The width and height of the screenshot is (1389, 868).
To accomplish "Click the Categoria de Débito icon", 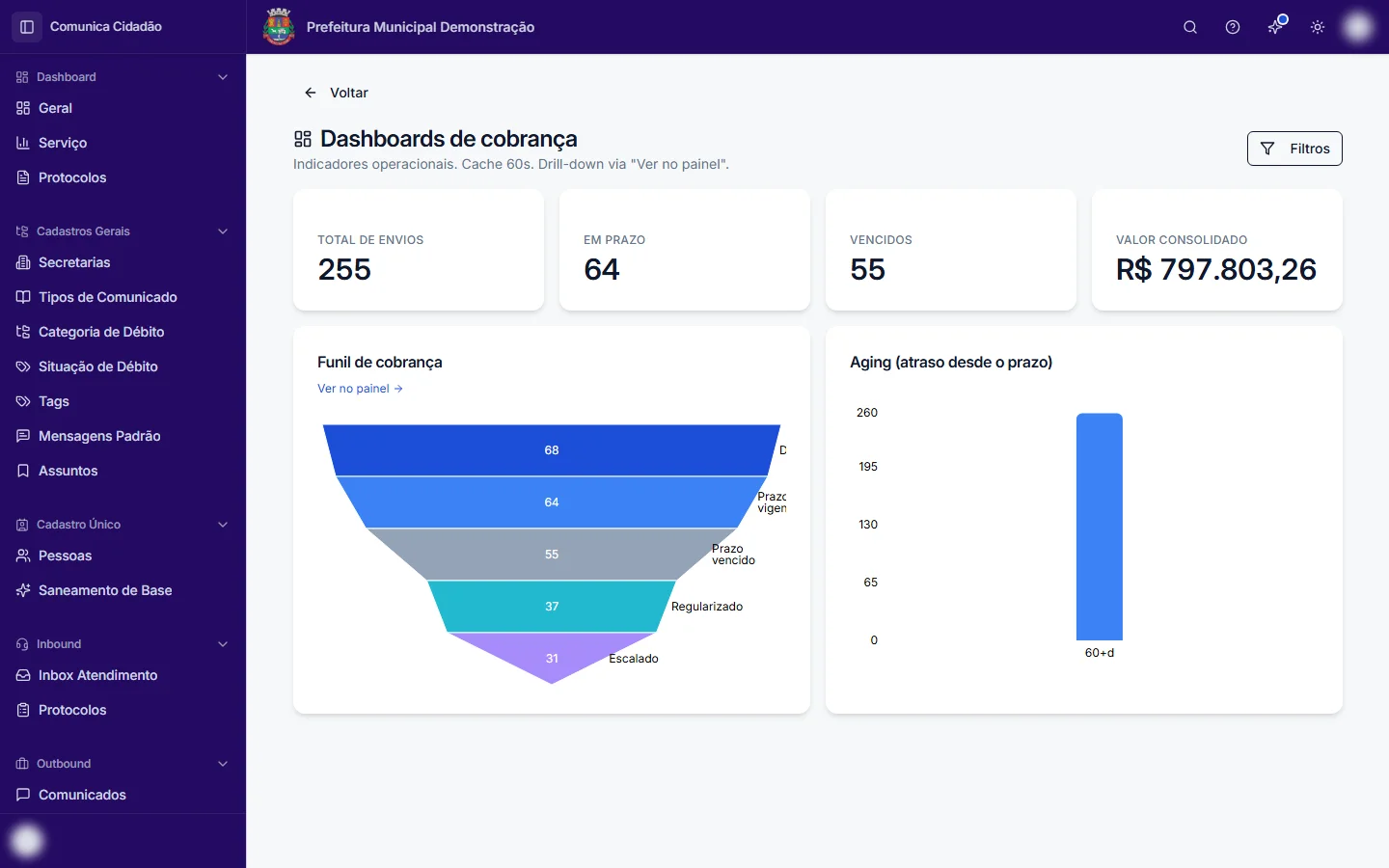I will [x=23, y=332].
